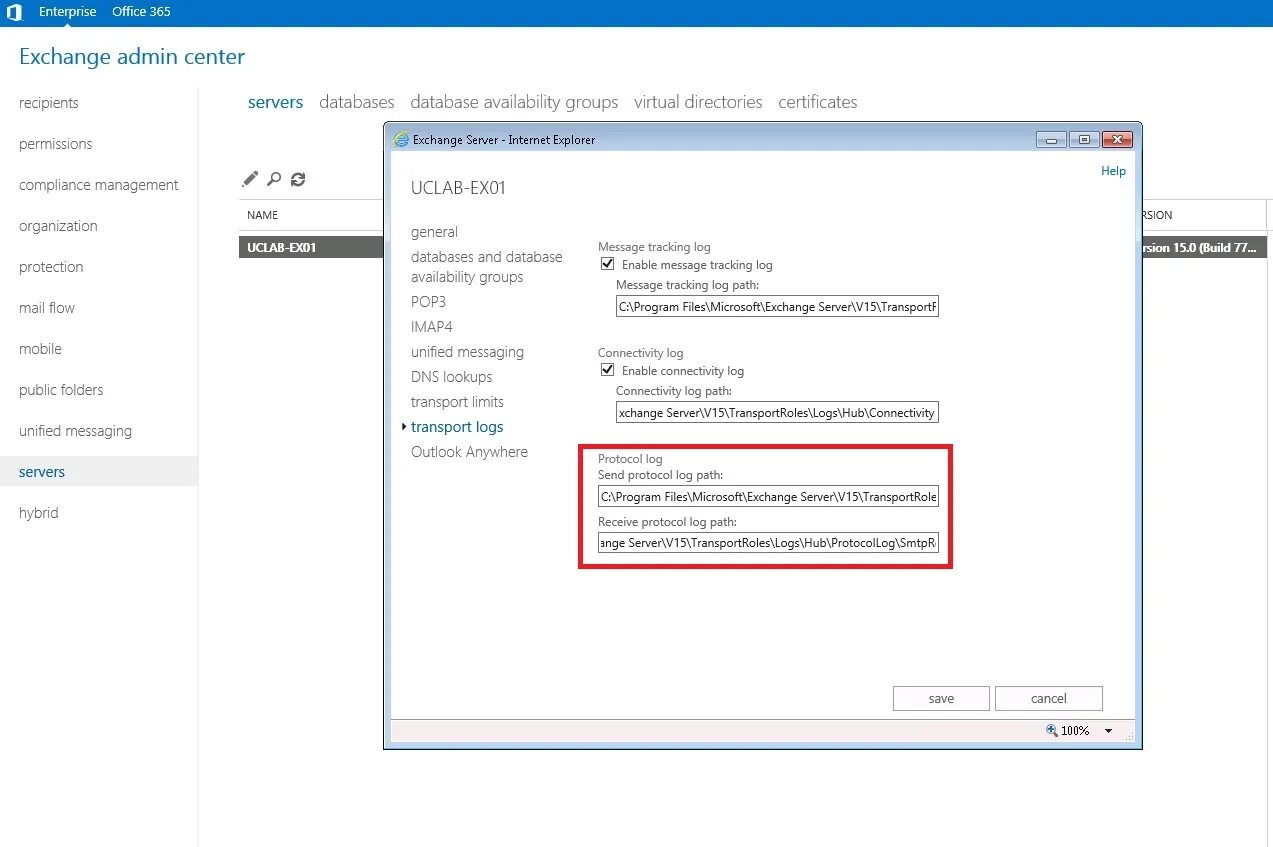Click the Connectivity log path field
The width and height of the screenshot is (1273, 847).
777,413
